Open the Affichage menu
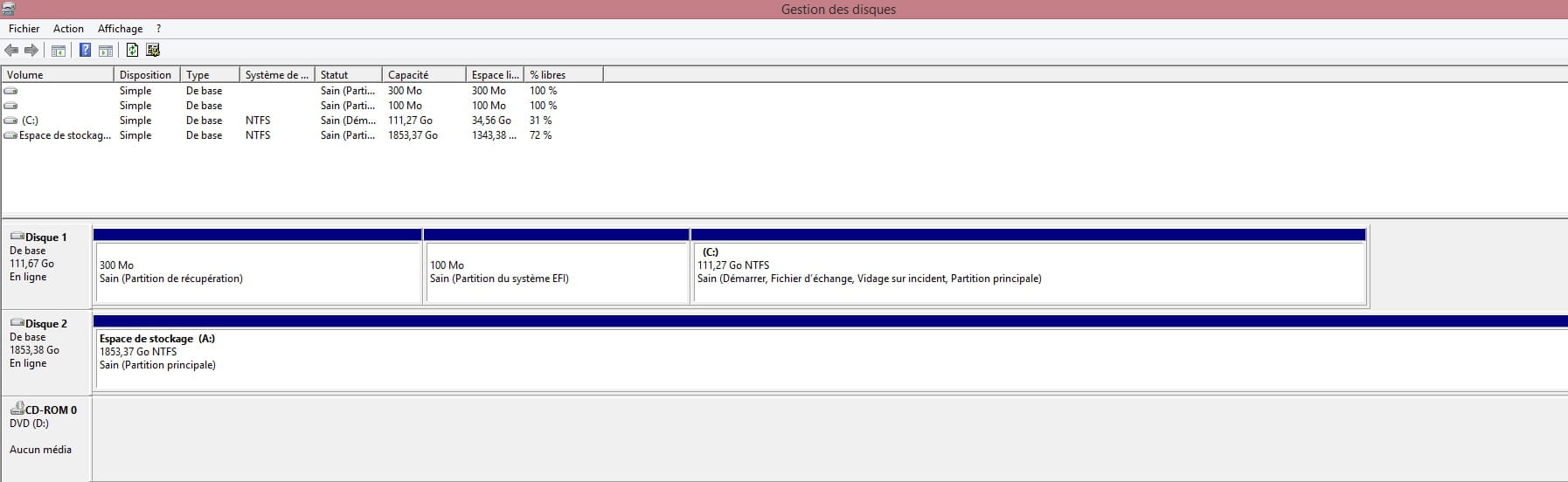Viewport: 1568px width, 482px height. pyautogui.click(x=120, y=29)
